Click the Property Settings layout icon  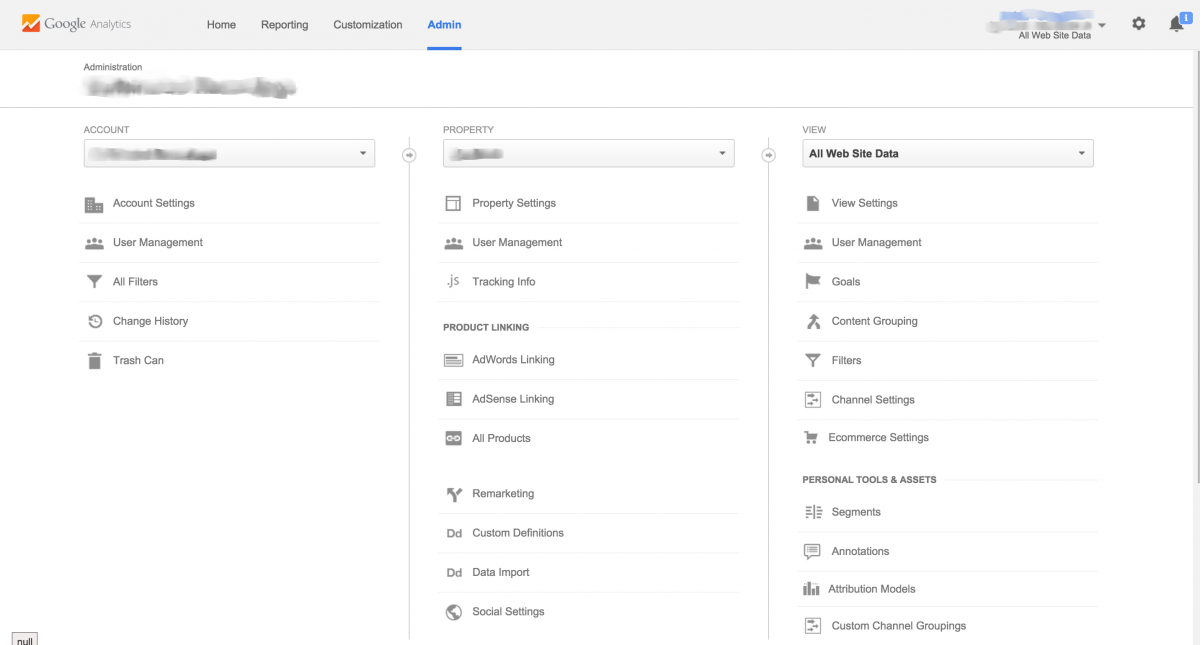[x=453, y=203]
